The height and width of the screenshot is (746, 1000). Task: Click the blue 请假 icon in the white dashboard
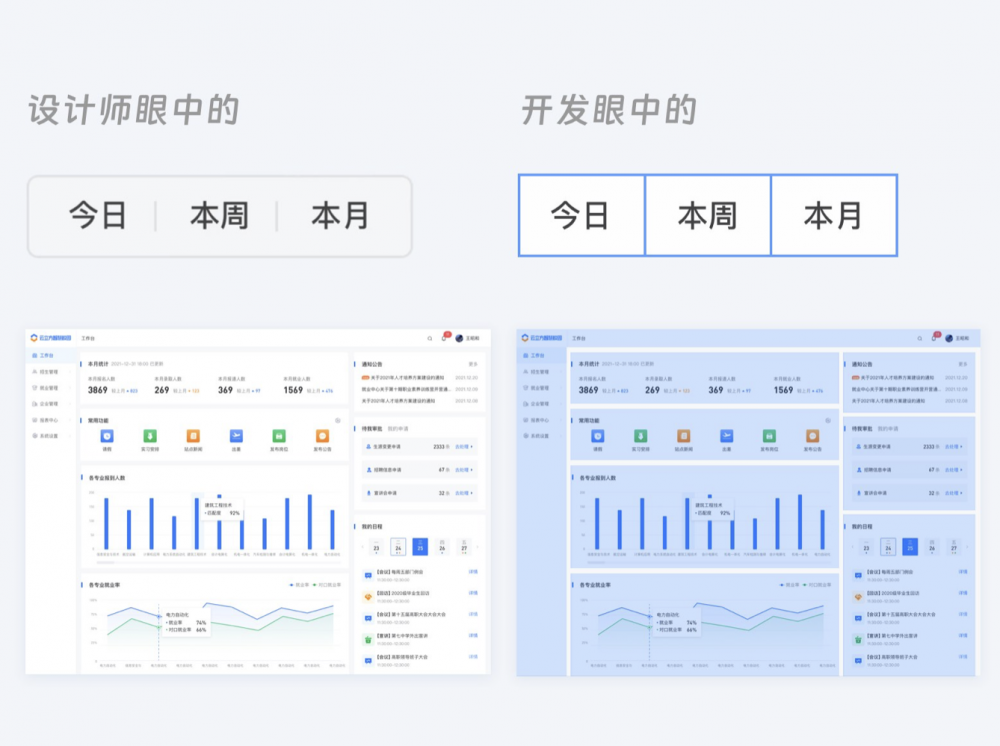107,436
